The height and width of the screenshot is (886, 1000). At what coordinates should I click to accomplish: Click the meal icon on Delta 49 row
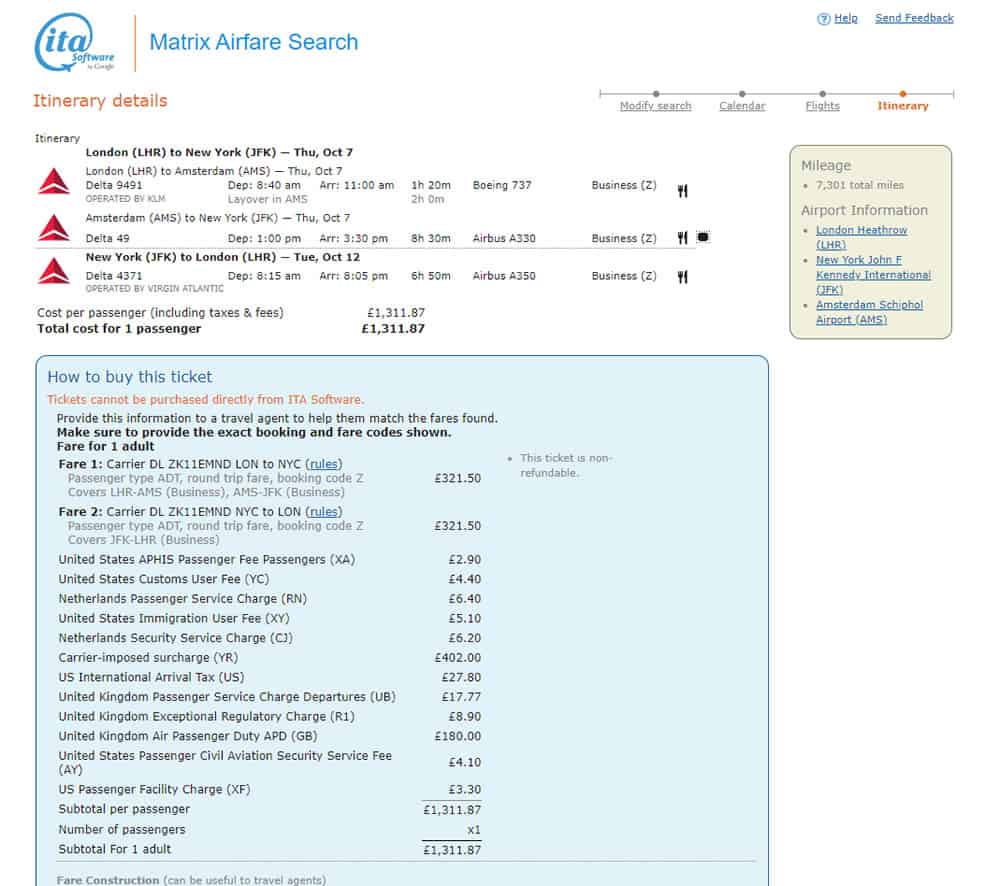(x=682, y=238)
